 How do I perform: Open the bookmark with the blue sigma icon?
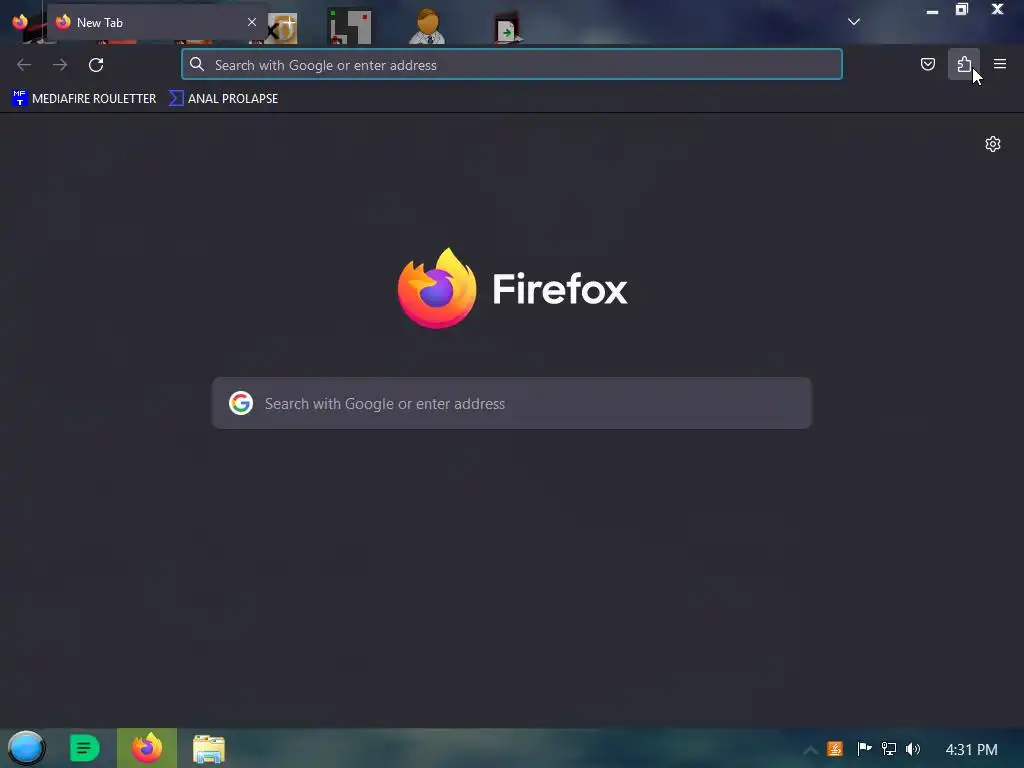pyautogui.click(x=223, y=99)
